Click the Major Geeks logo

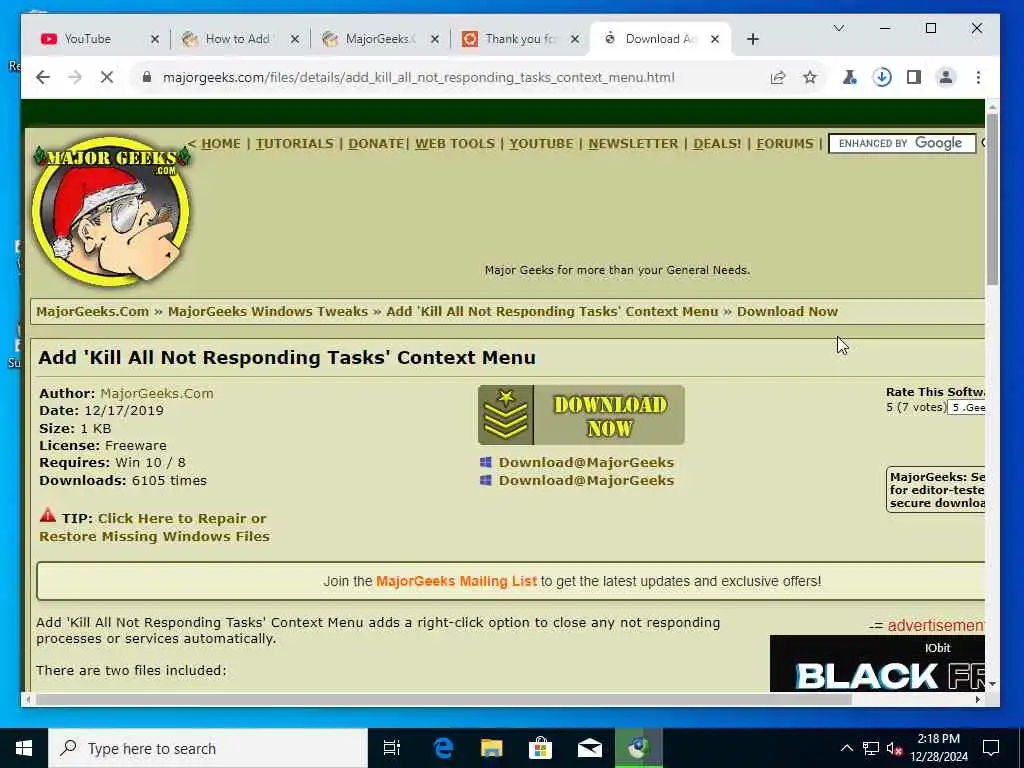point(111,211)
